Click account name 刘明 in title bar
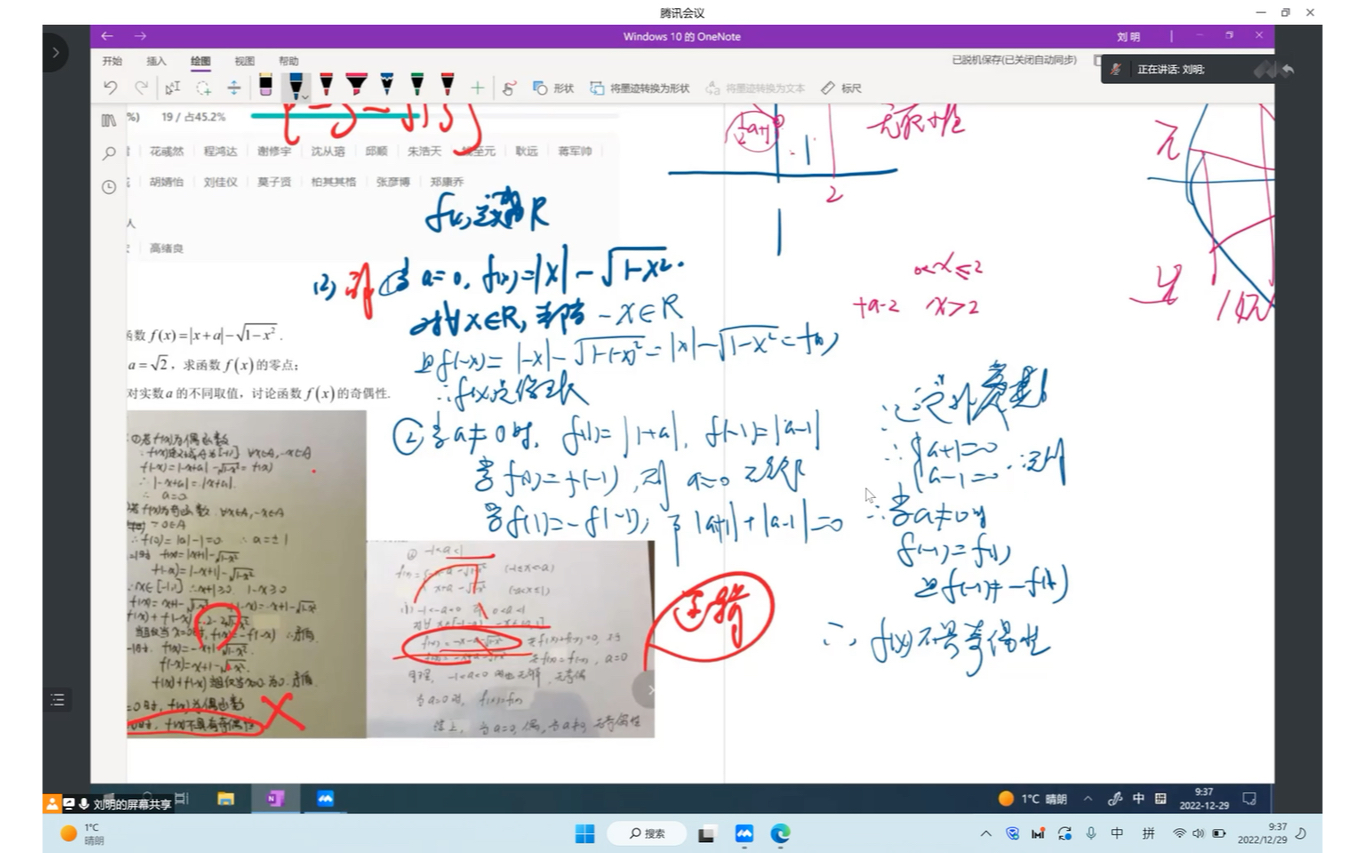1365x853 pixels. (1128, 37)
